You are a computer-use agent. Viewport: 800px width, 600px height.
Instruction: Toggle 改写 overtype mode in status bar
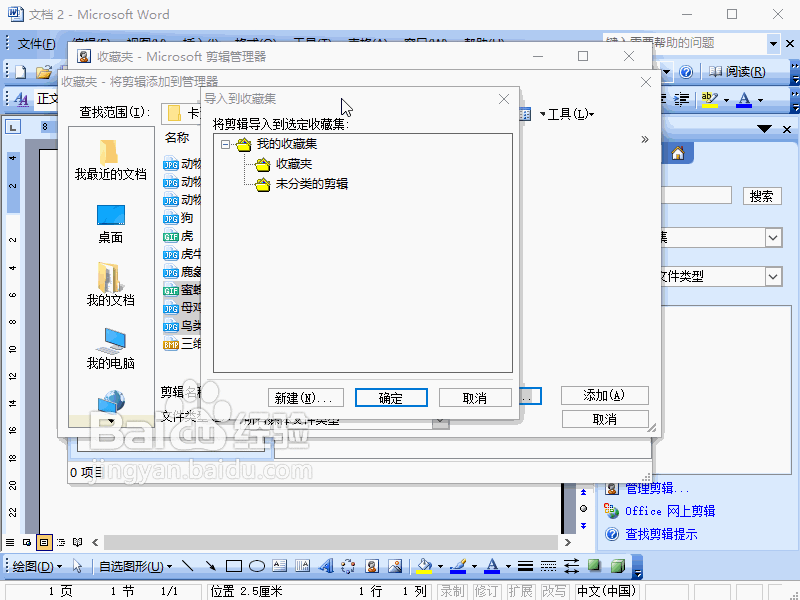[556, 591]
